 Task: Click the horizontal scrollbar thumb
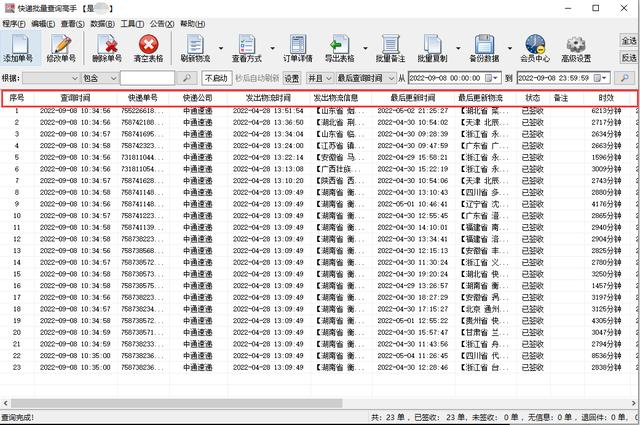176,403
